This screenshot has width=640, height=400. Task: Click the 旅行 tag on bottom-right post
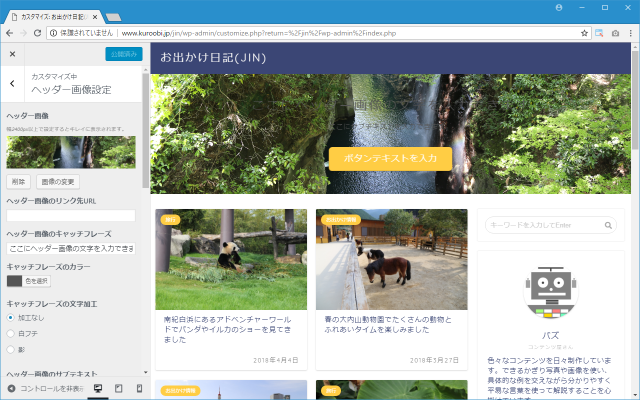(331, 391)
